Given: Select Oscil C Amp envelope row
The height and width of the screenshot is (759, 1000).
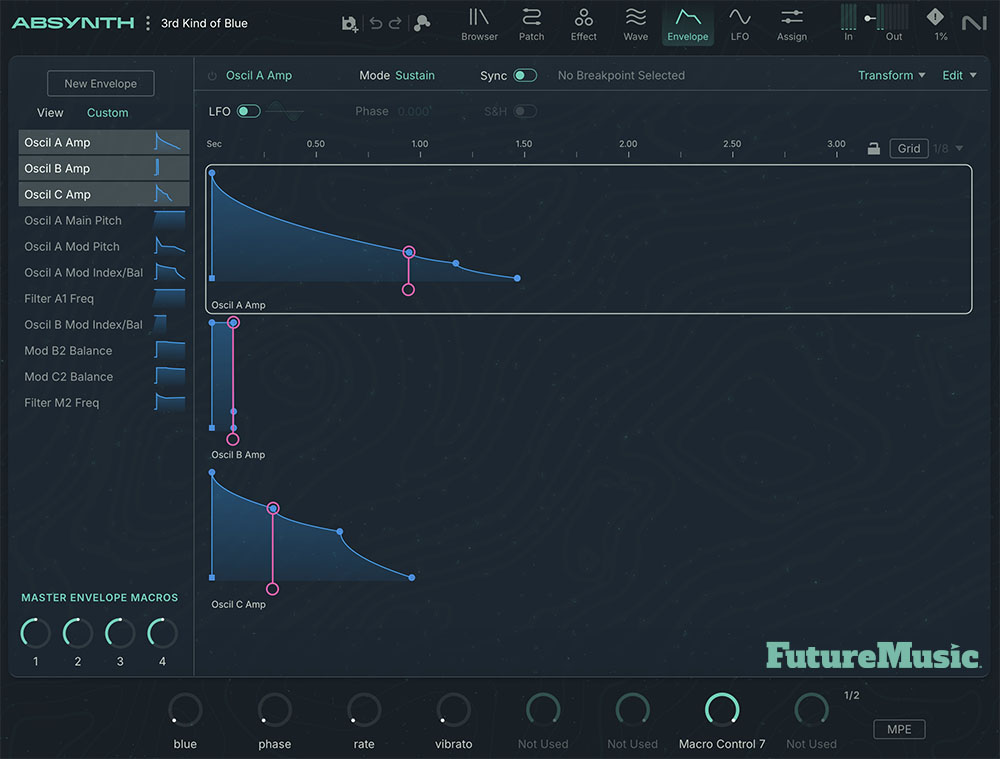Looking at the screenshot, I should tap(104, 195).
